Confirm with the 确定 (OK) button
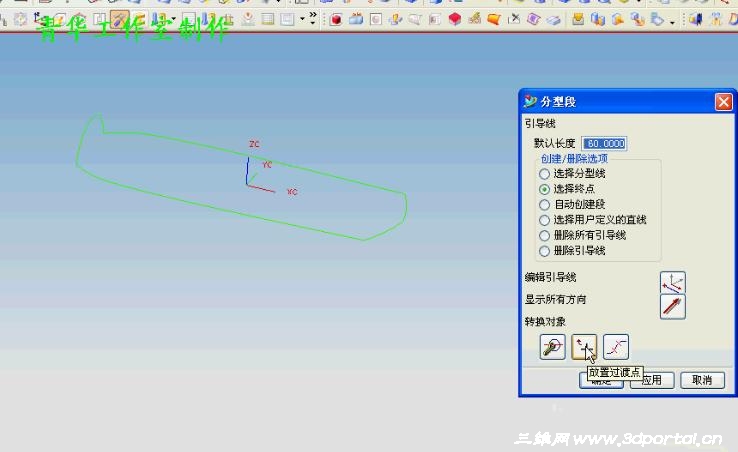This screenshot has height=452, width=738. coord(602,381)
